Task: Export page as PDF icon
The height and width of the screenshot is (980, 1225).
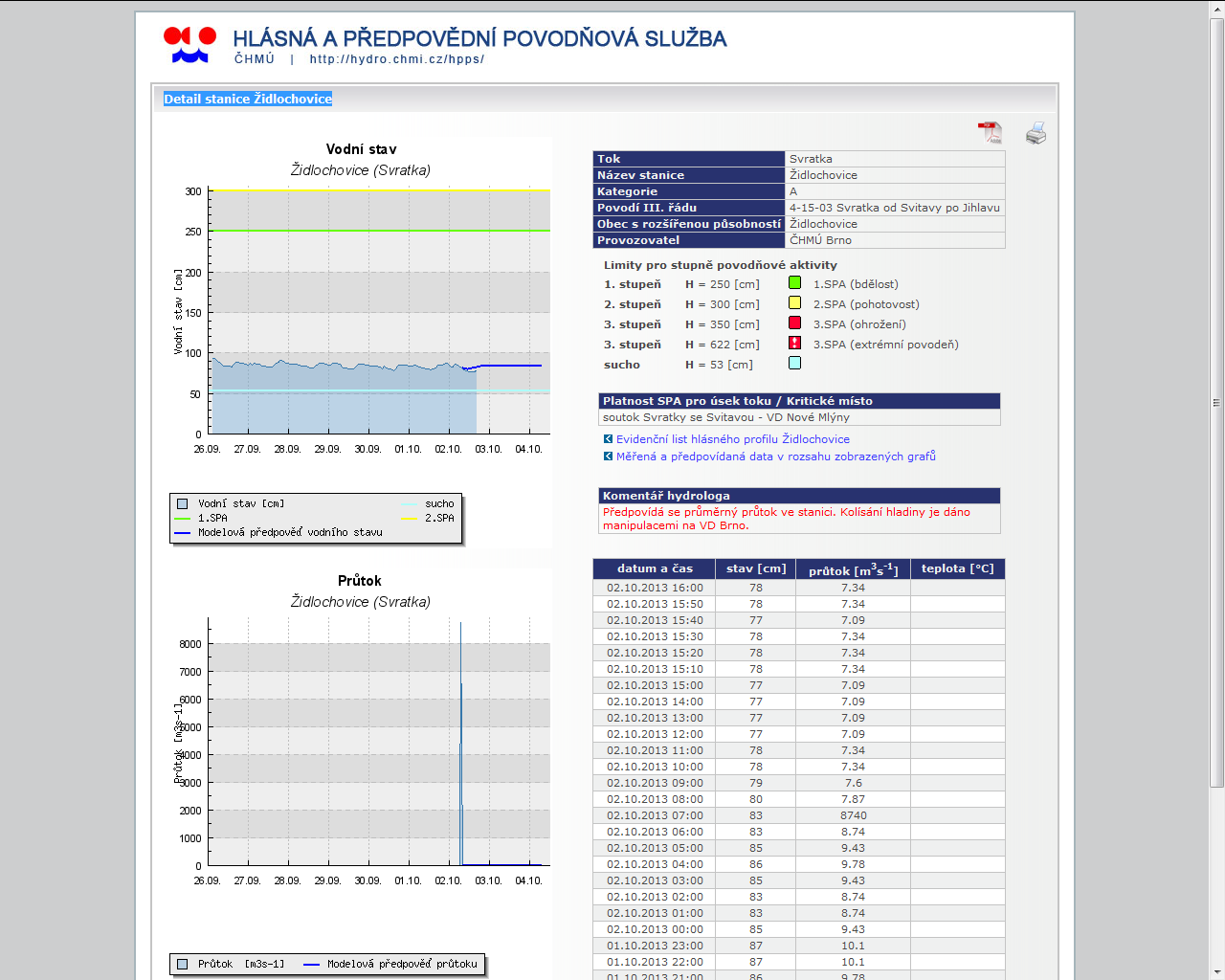Action: point(990,132)
